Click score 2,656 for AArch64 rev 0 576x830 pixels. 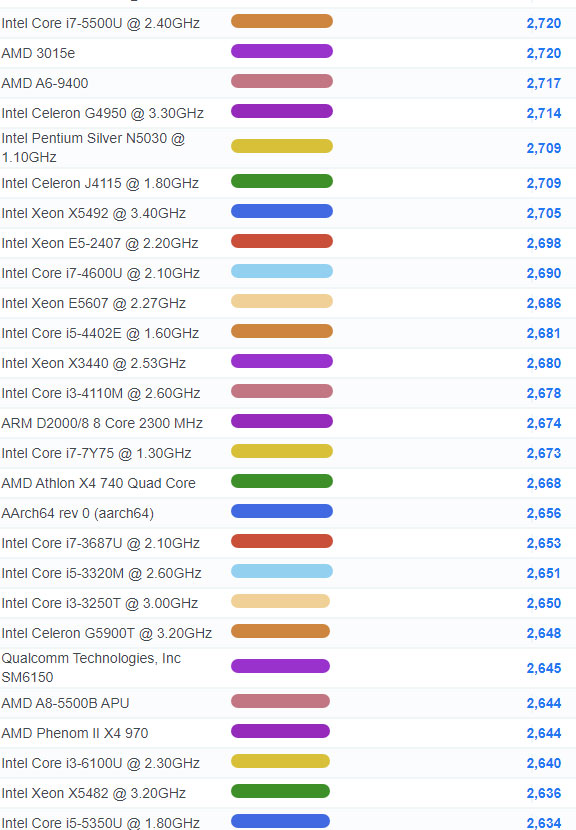544,513
